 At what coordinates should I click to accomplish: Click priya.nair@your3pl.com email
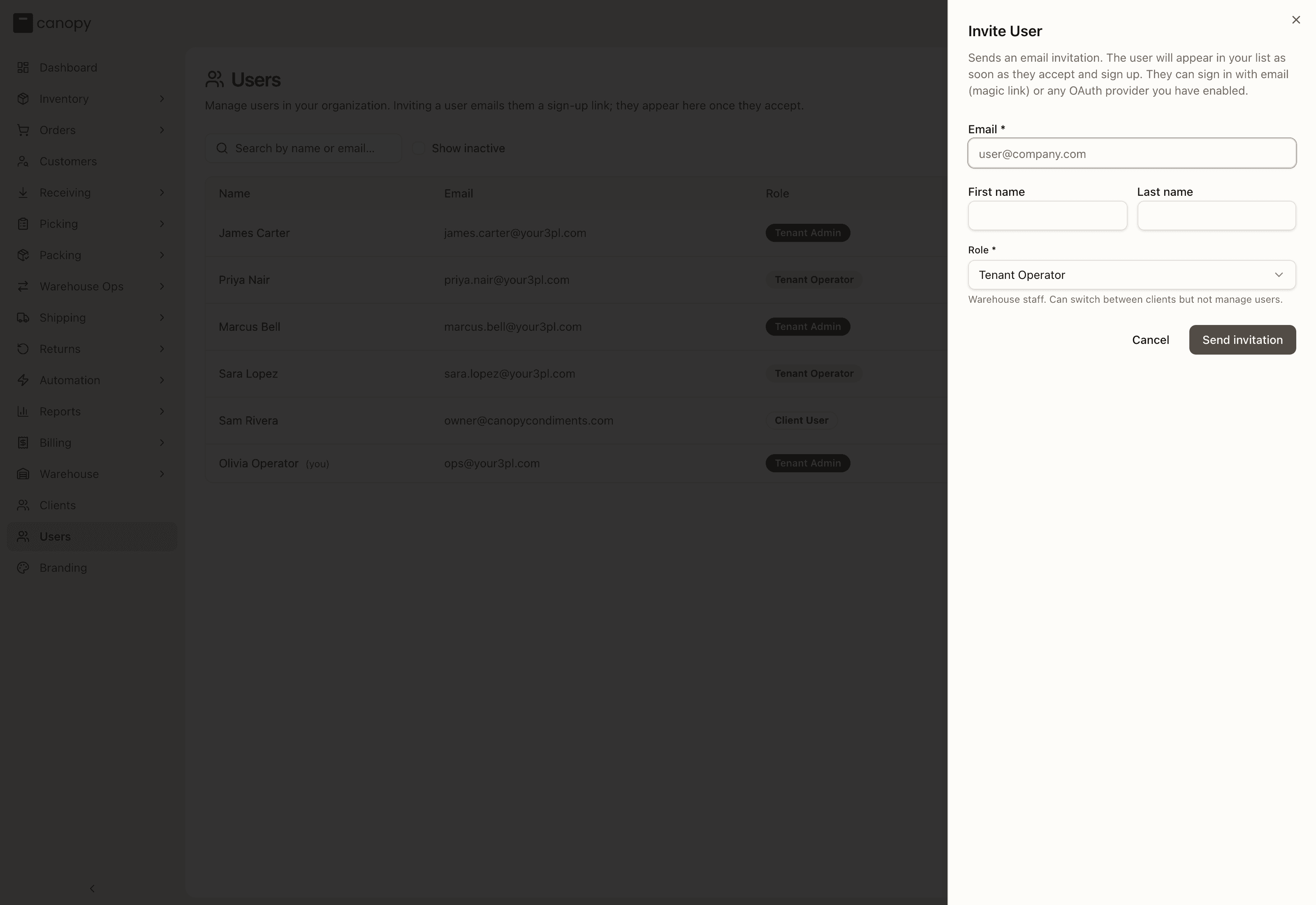507,280
